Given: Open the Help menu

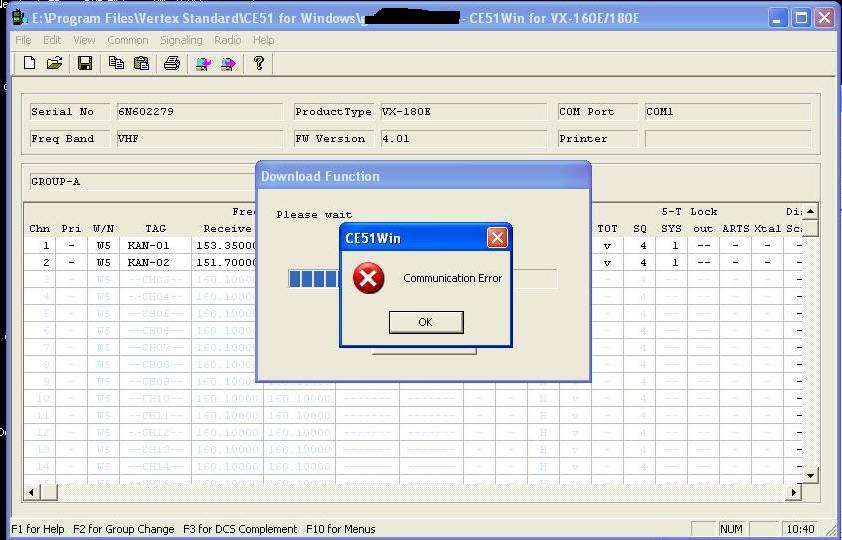Looking at the screenshot, I should (x=264, y=40).
